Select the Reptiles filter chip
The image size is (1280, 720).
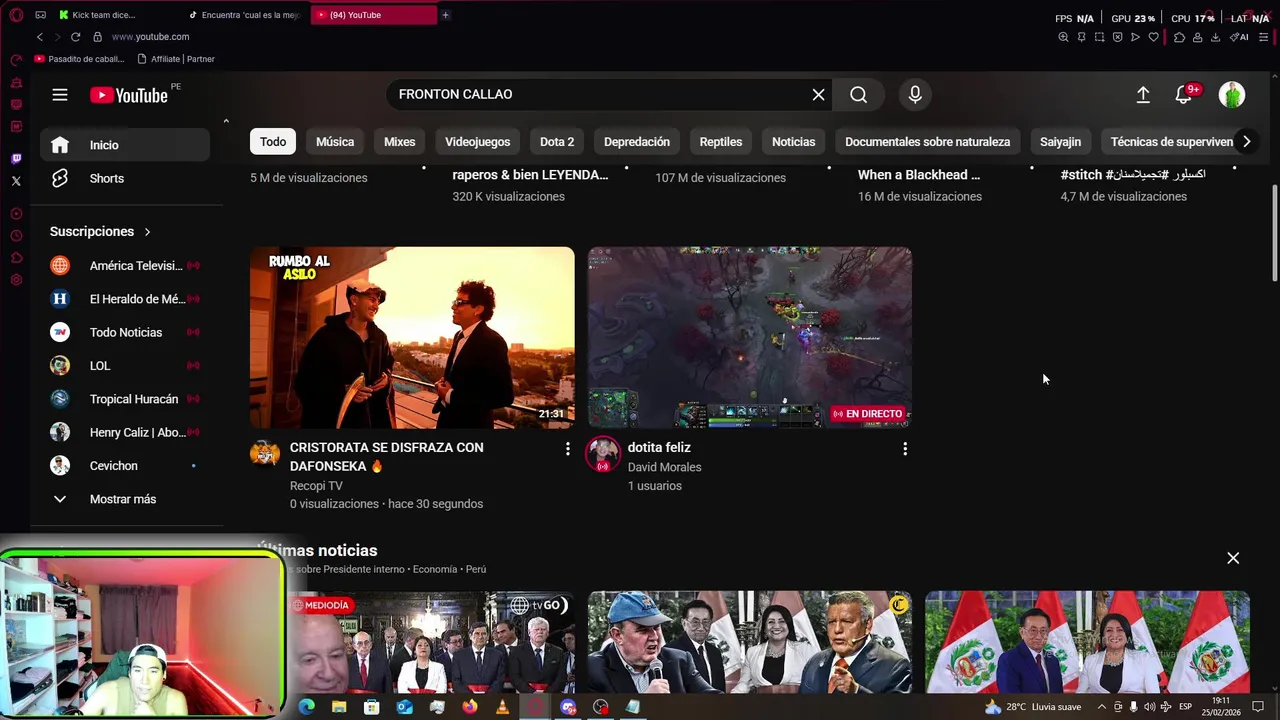(x=721, y=142)
